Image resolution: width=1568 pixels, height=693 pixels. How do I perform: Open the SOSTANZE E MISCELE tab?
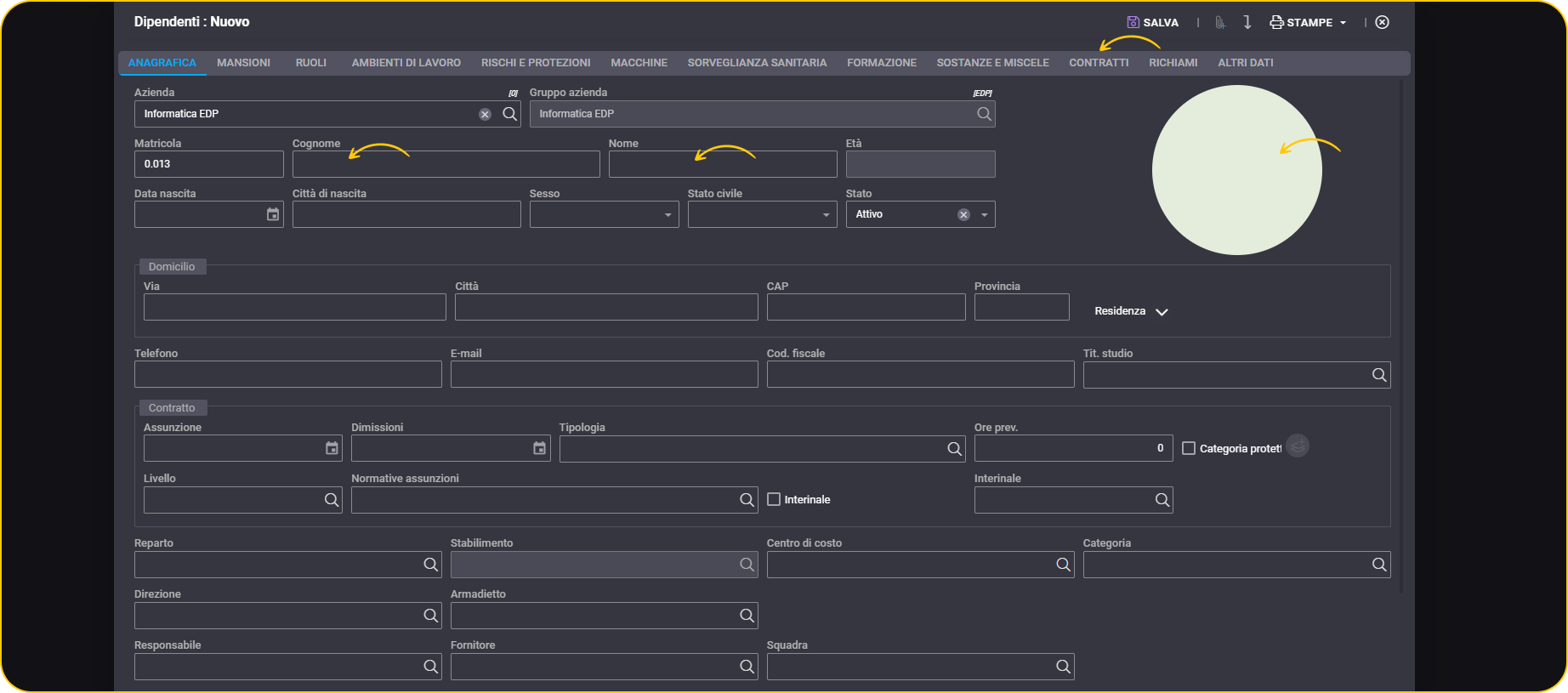[992, 63]
